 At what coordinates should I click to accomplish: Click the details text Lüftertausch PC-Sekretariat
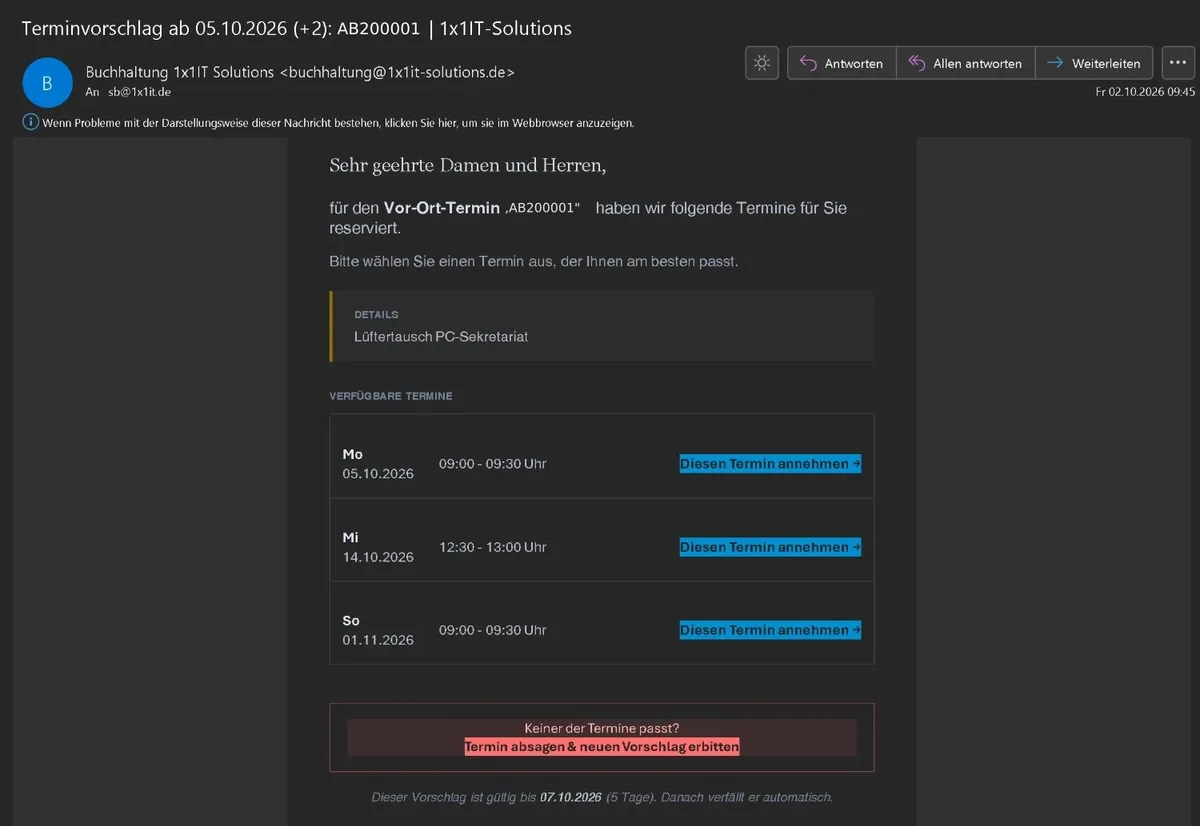click(x=441, y=337)
